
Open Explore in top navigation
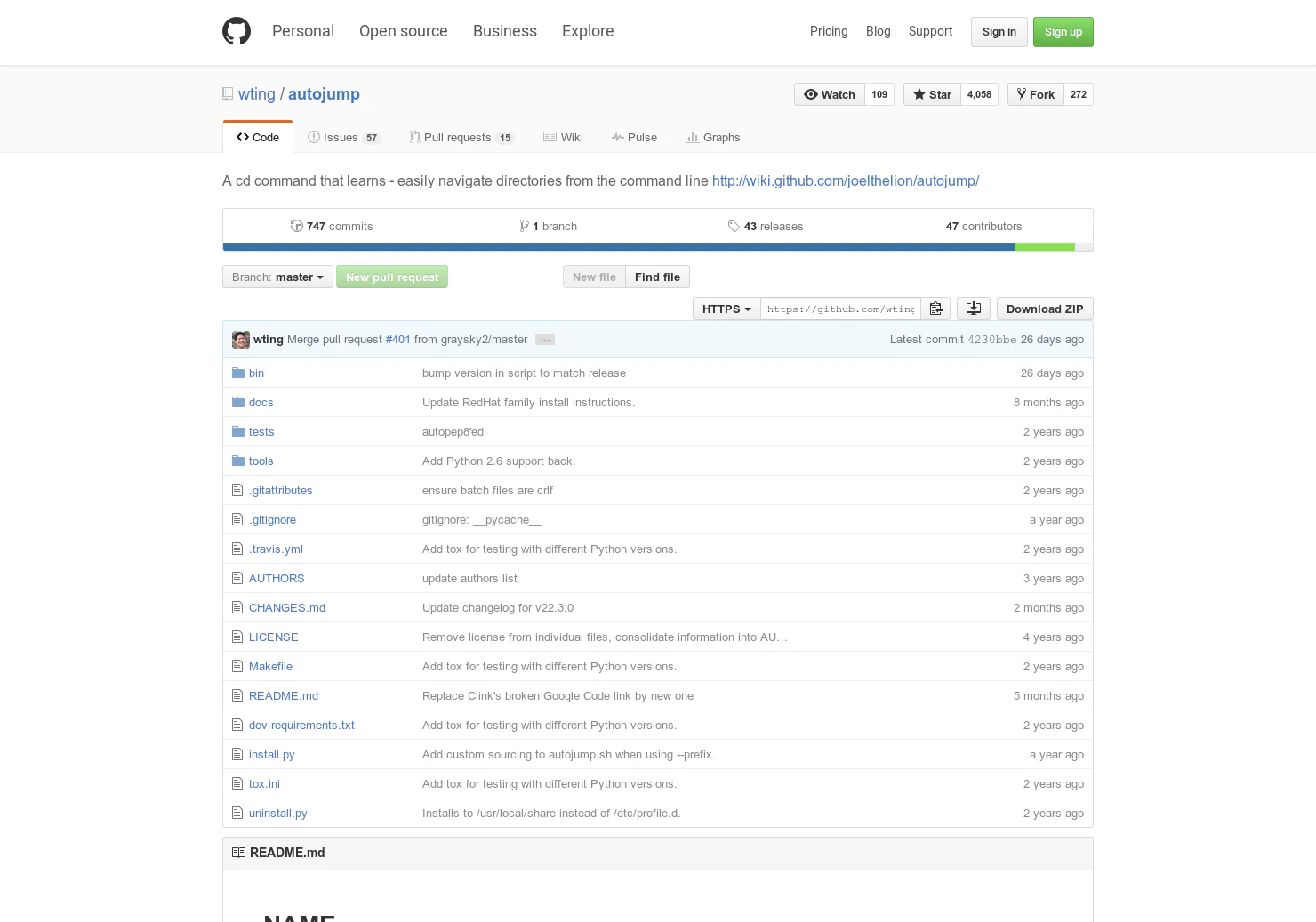tap(588, 31)
